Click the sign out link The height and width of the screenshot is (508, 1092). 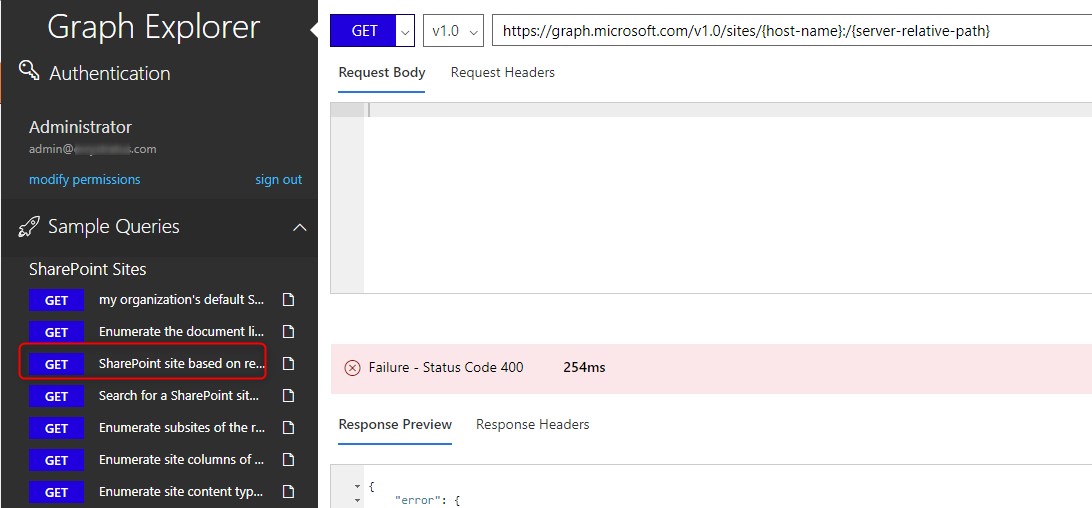[279, 180]
